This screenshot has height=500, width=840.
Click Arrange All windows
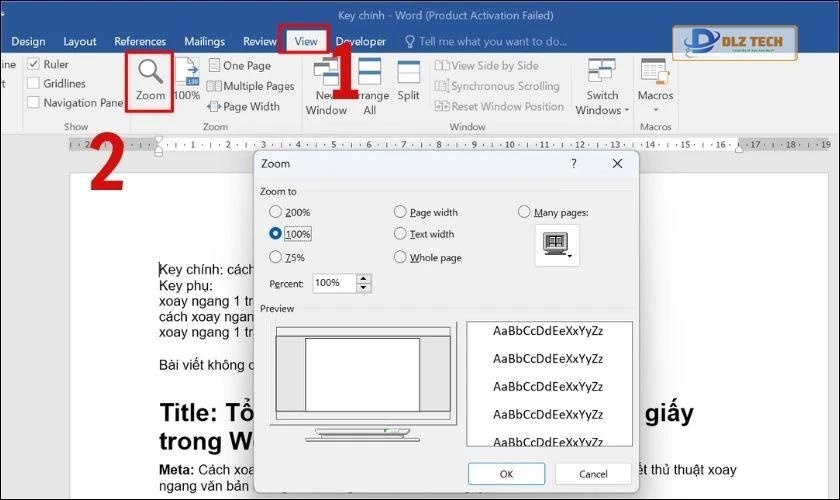click(x=370, y=87)
